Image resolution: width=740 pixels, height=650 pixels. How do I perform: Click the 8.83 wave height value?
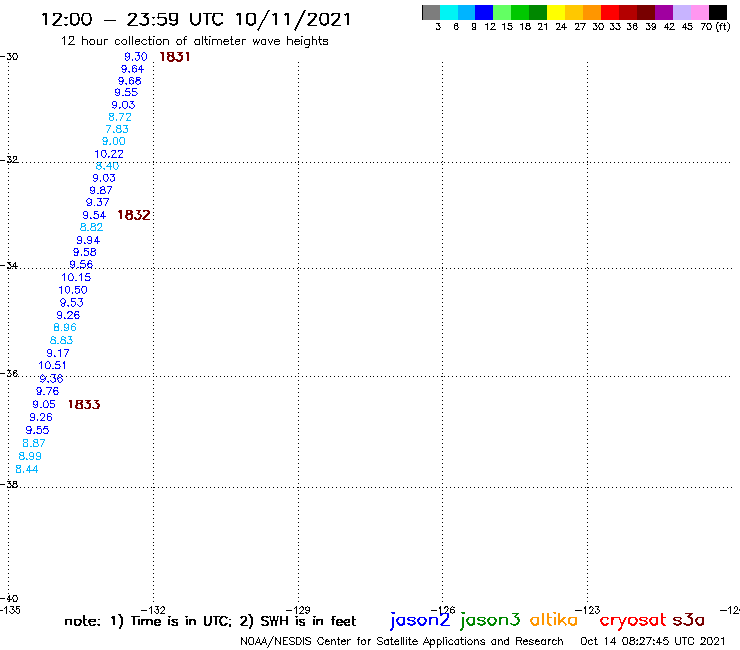pos(62,340)
